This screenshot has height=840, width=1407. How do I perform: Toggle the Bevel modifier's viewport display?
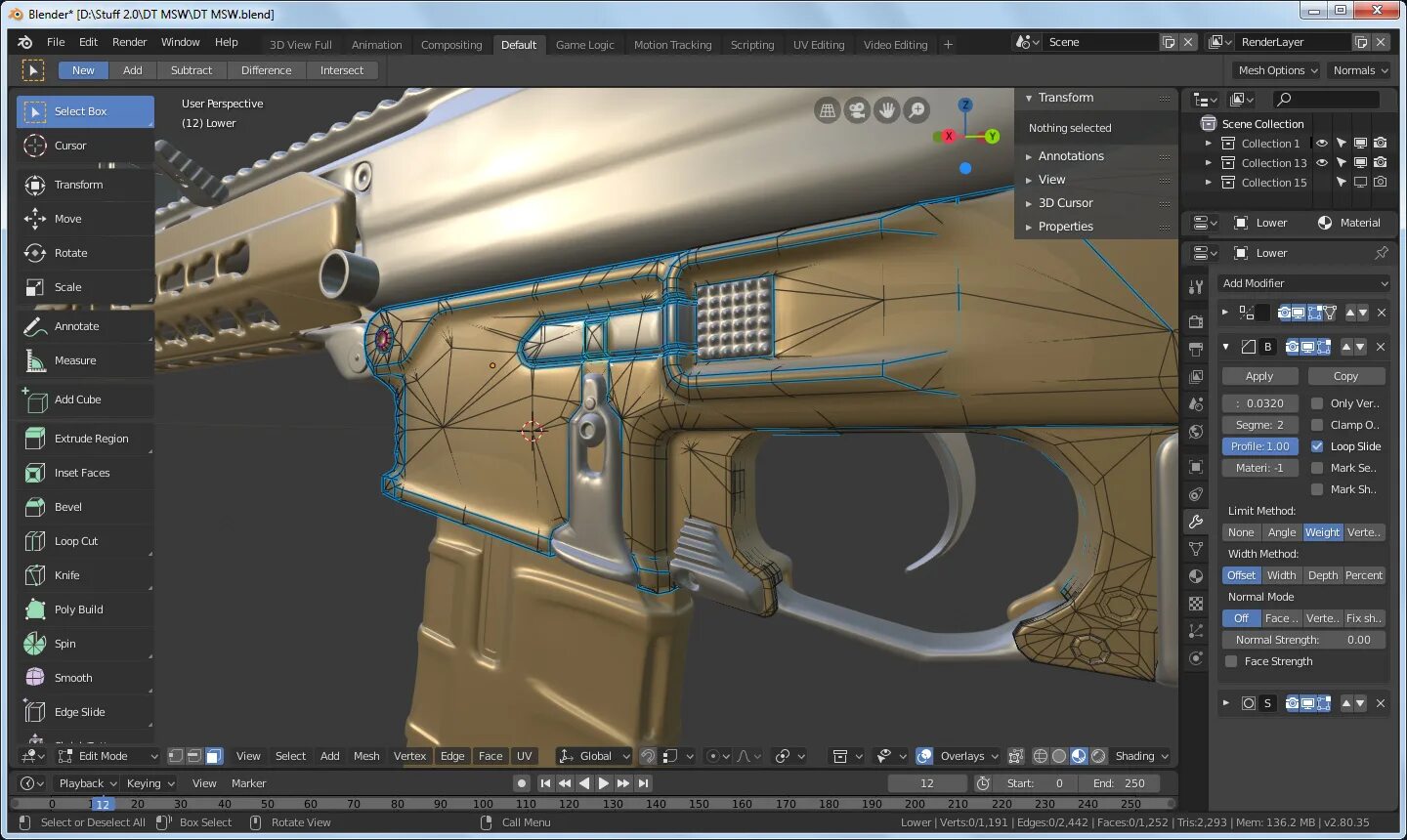[x=1306, y=347]
